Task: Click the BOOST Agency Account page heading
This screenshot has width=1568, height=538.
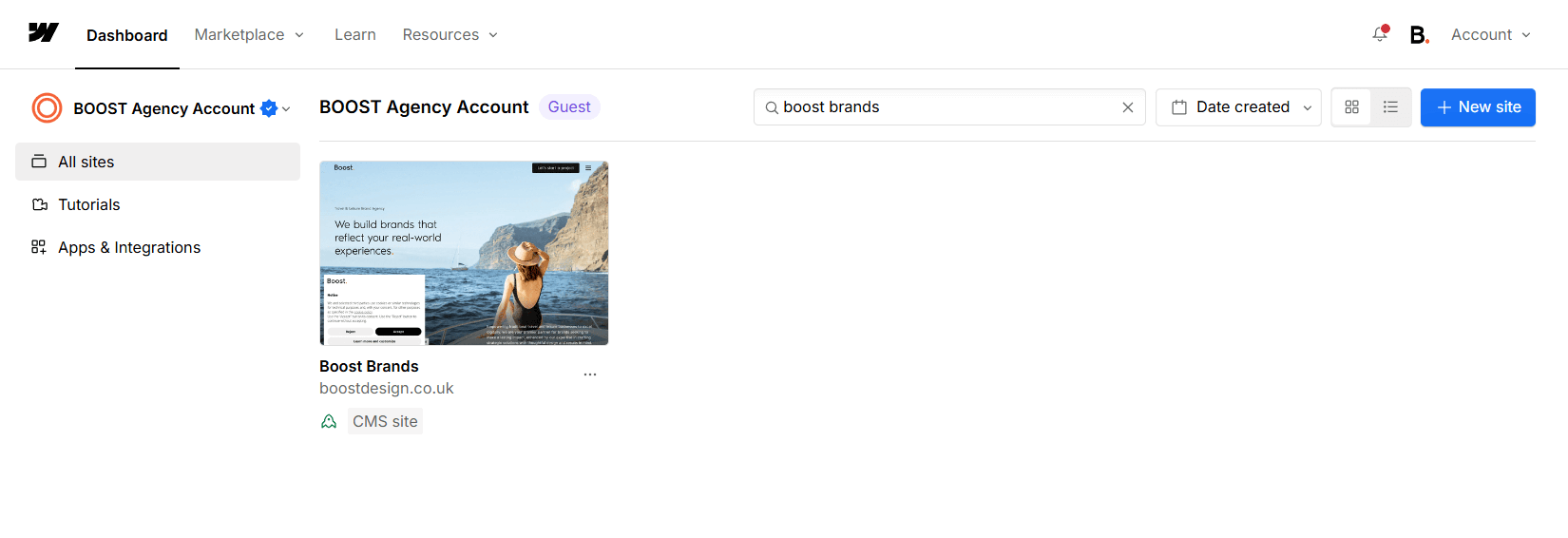Action: point(424,107)
